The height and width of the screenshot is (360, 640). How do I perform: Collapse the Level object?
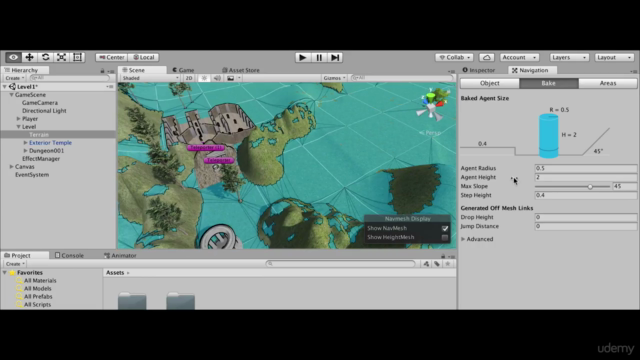pos(18,127)
